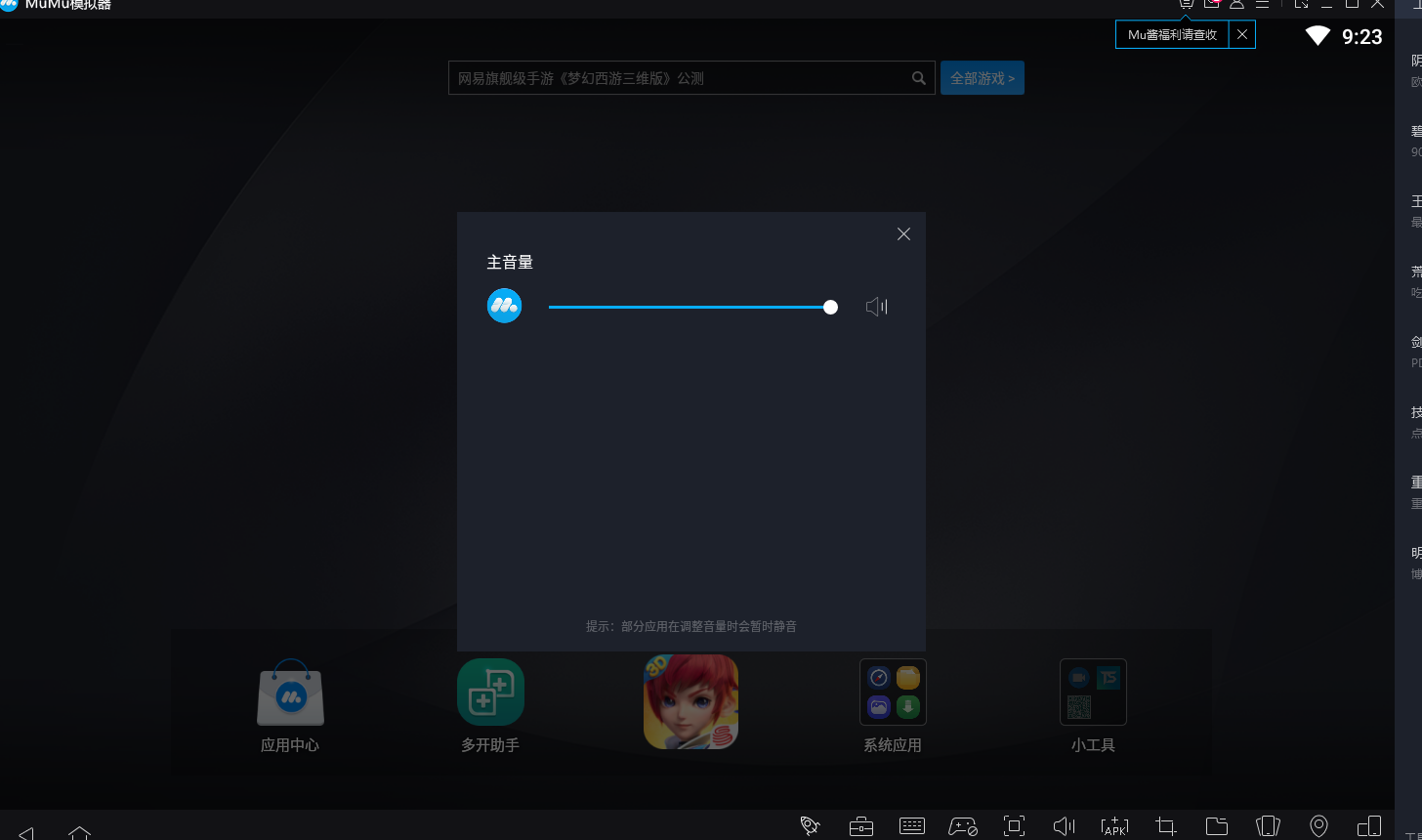Viewport: 1422px width, 840px height.
Task: Open the 小工具 folder
Action: click(1093, 692)
